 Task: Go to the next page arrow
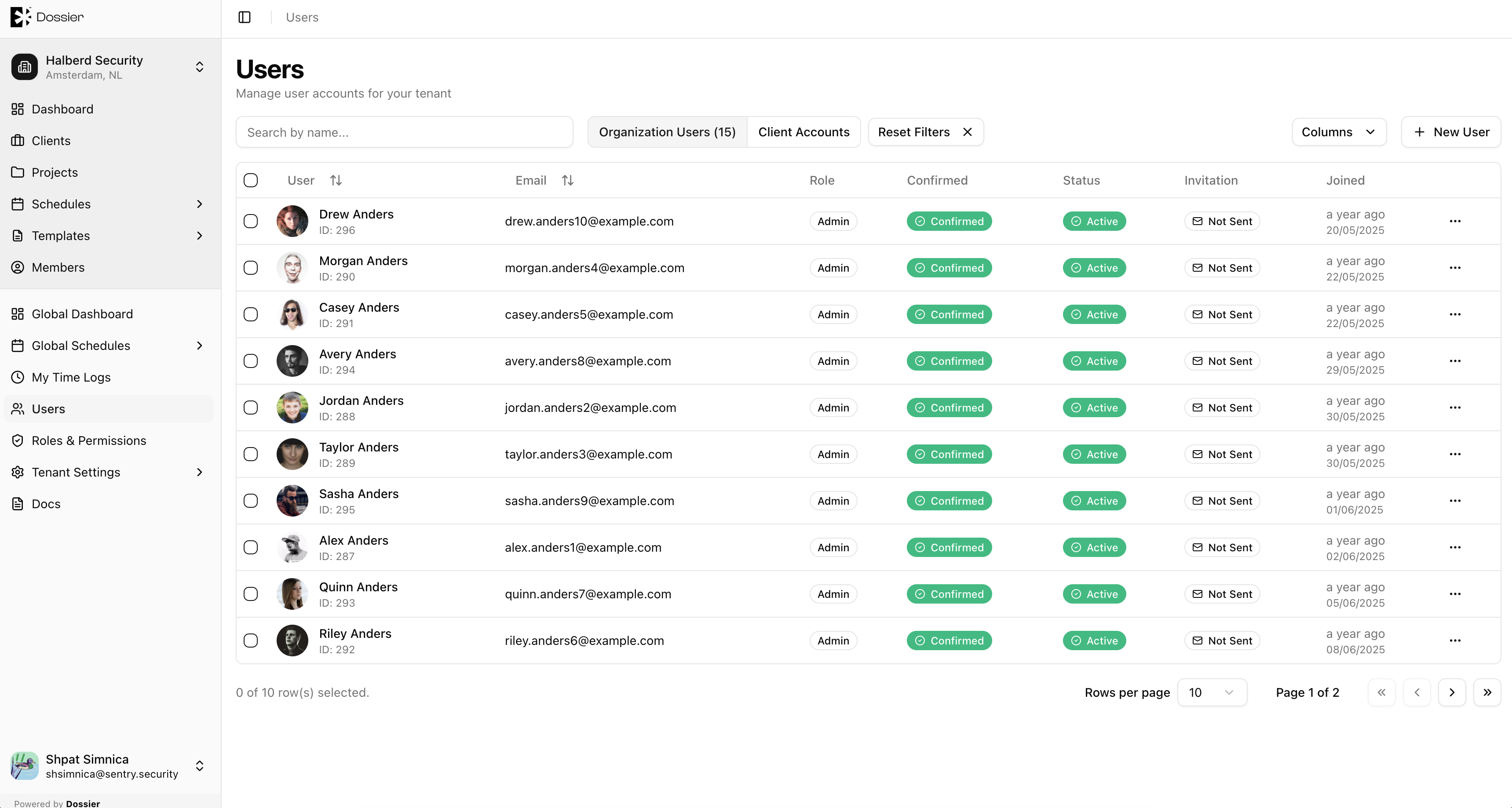pos(1452,692)
